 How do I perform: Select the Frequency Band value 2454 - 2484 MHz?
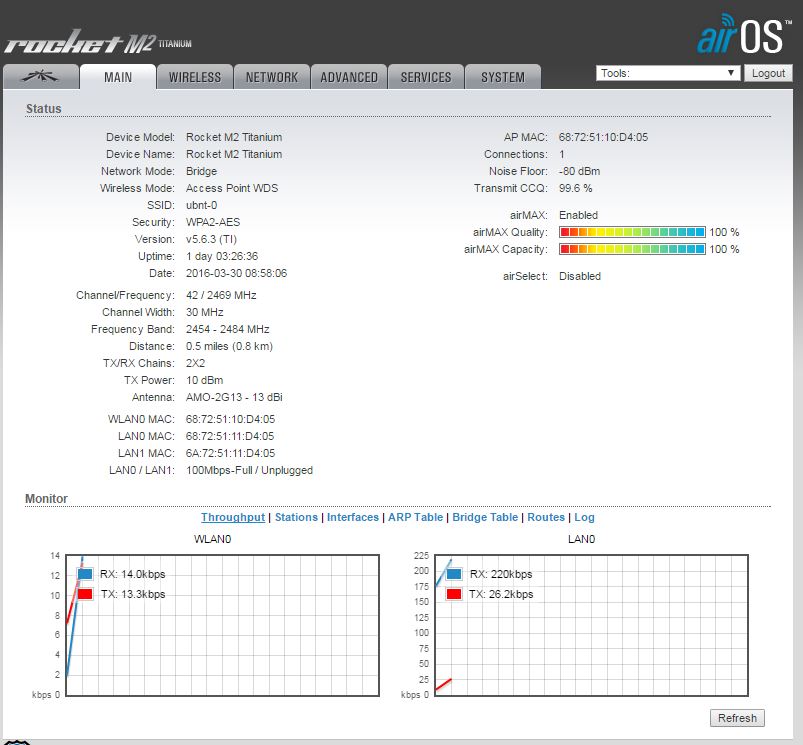pos(227,329)
